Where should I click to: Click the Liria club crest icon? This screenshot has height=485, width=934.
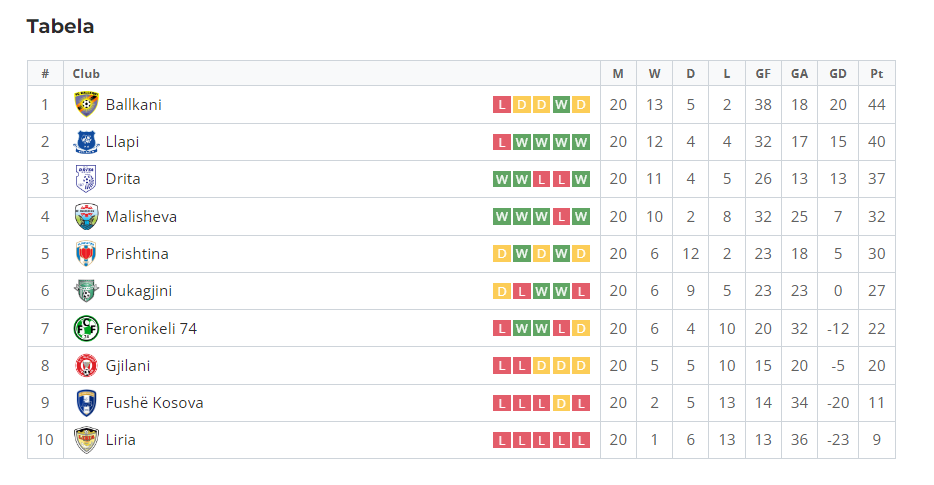tap(87, 440)
